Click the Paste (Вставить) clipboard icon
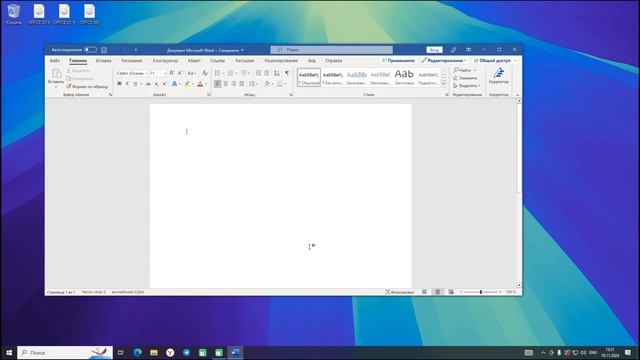Screen dimensions: 640x360 pyautogui.click(x=56, y=73)
